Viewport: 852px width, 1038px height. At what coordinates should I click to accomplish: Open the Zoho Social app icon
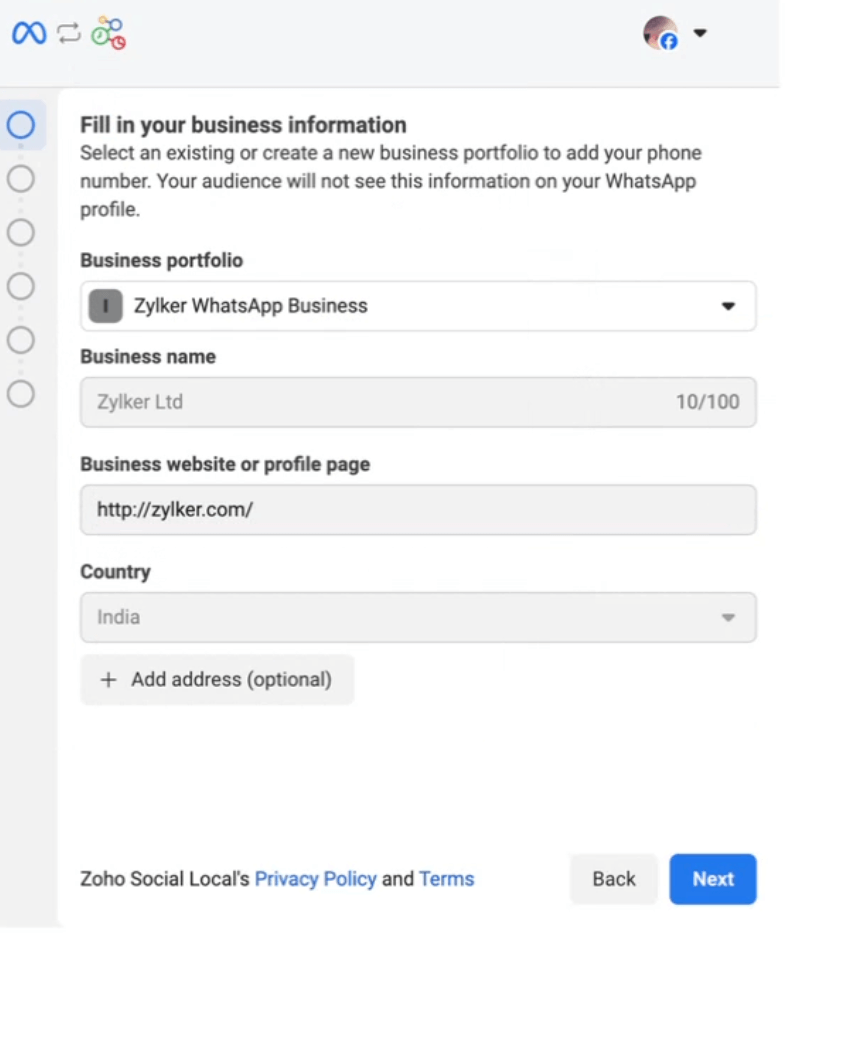106,32
